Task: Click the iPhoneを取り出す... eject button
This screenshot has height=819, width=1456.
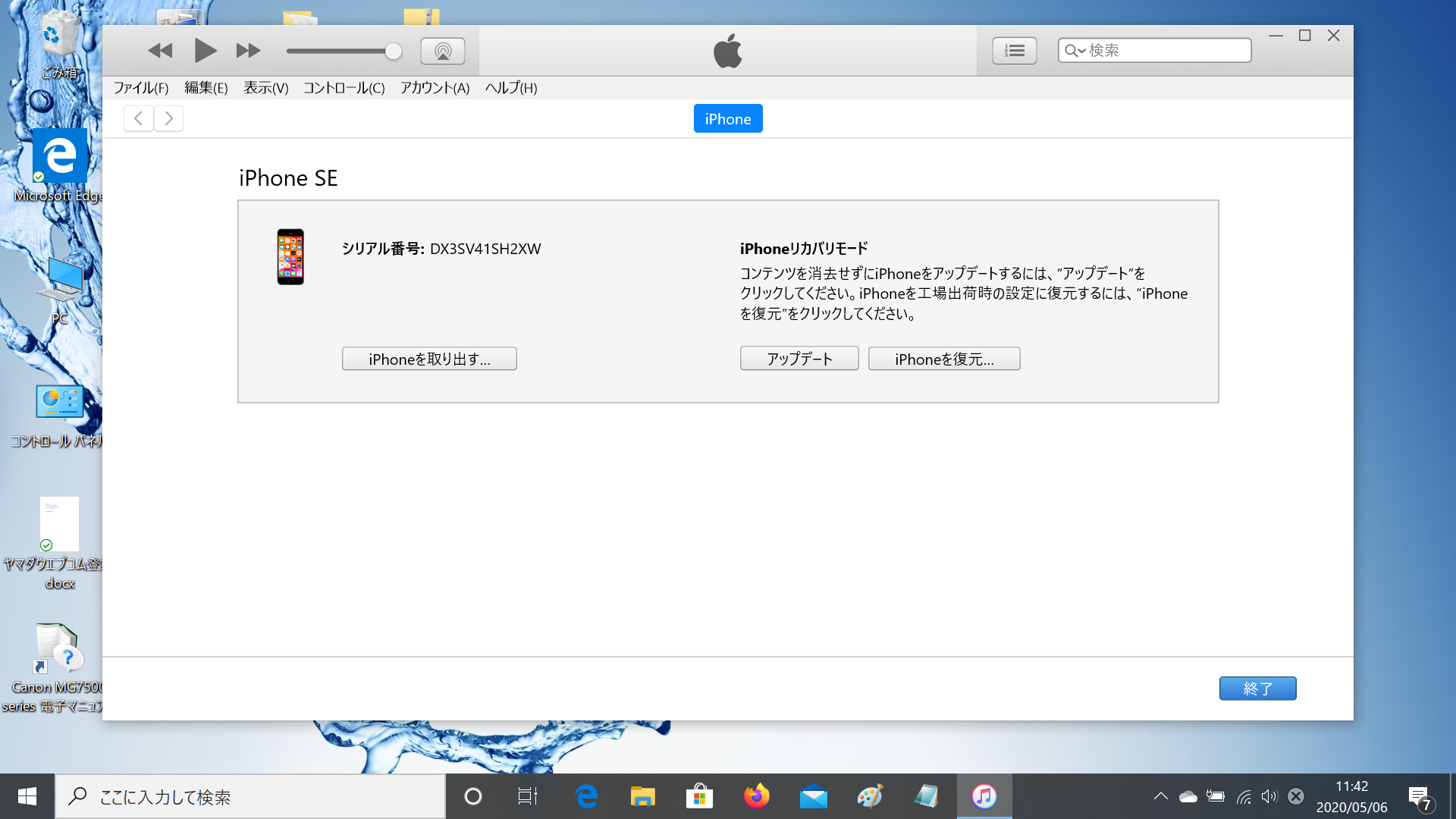Action: [429, 359]
